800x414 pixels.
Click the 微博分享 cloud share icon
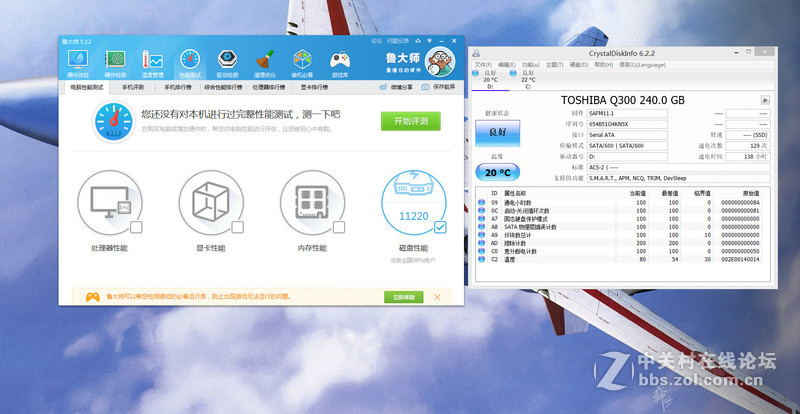pyautogui.click(x=383, y=87)
